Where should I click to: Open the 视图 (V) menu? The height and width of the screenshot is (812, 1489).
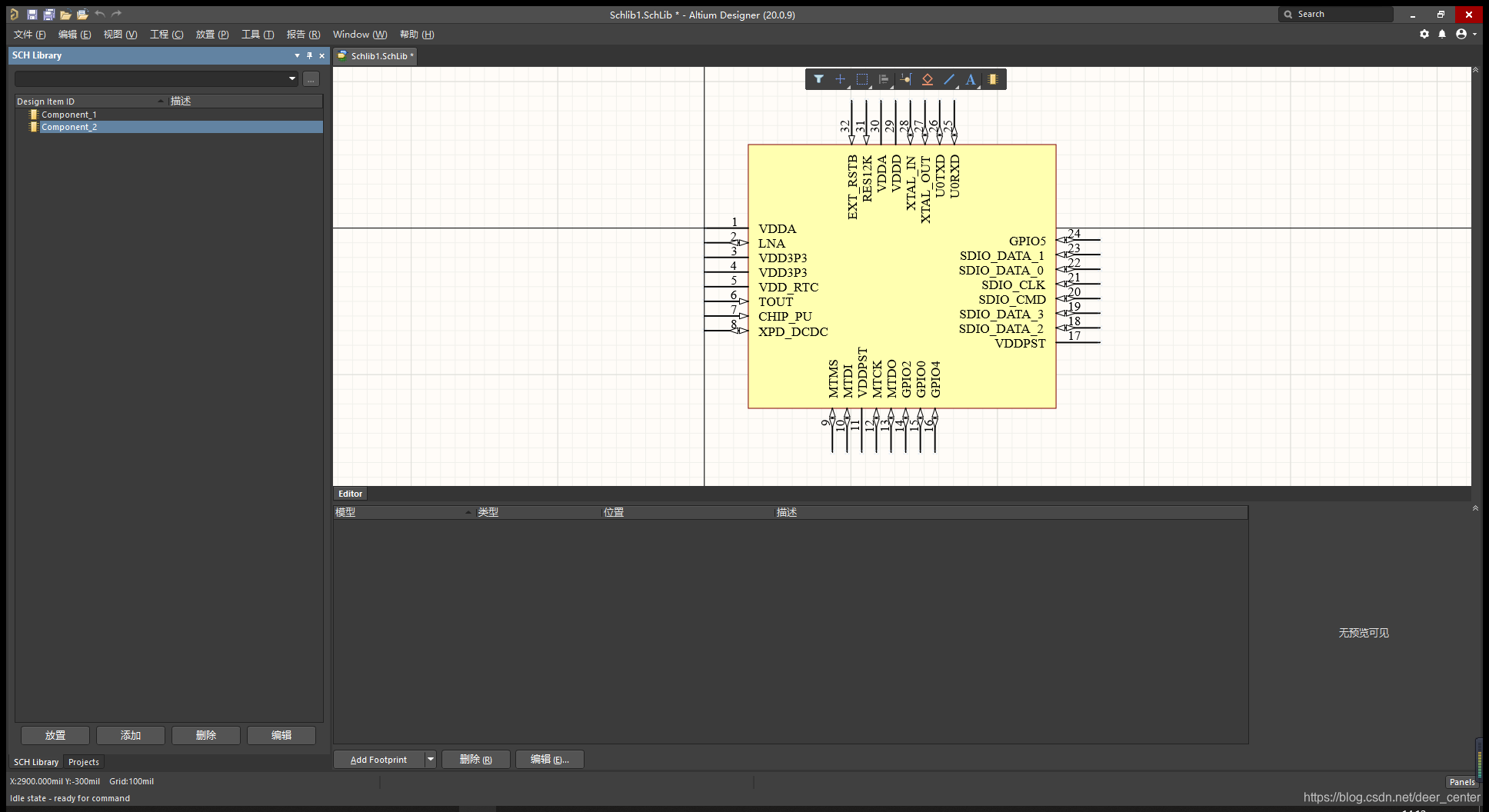coord(120,35)
